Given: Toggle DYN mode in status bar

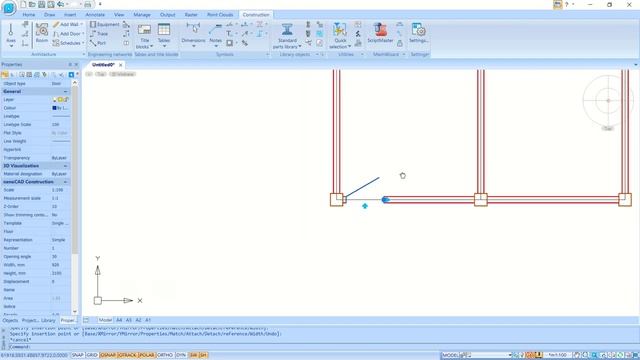Looking at the screenshot, I should 181,356.
